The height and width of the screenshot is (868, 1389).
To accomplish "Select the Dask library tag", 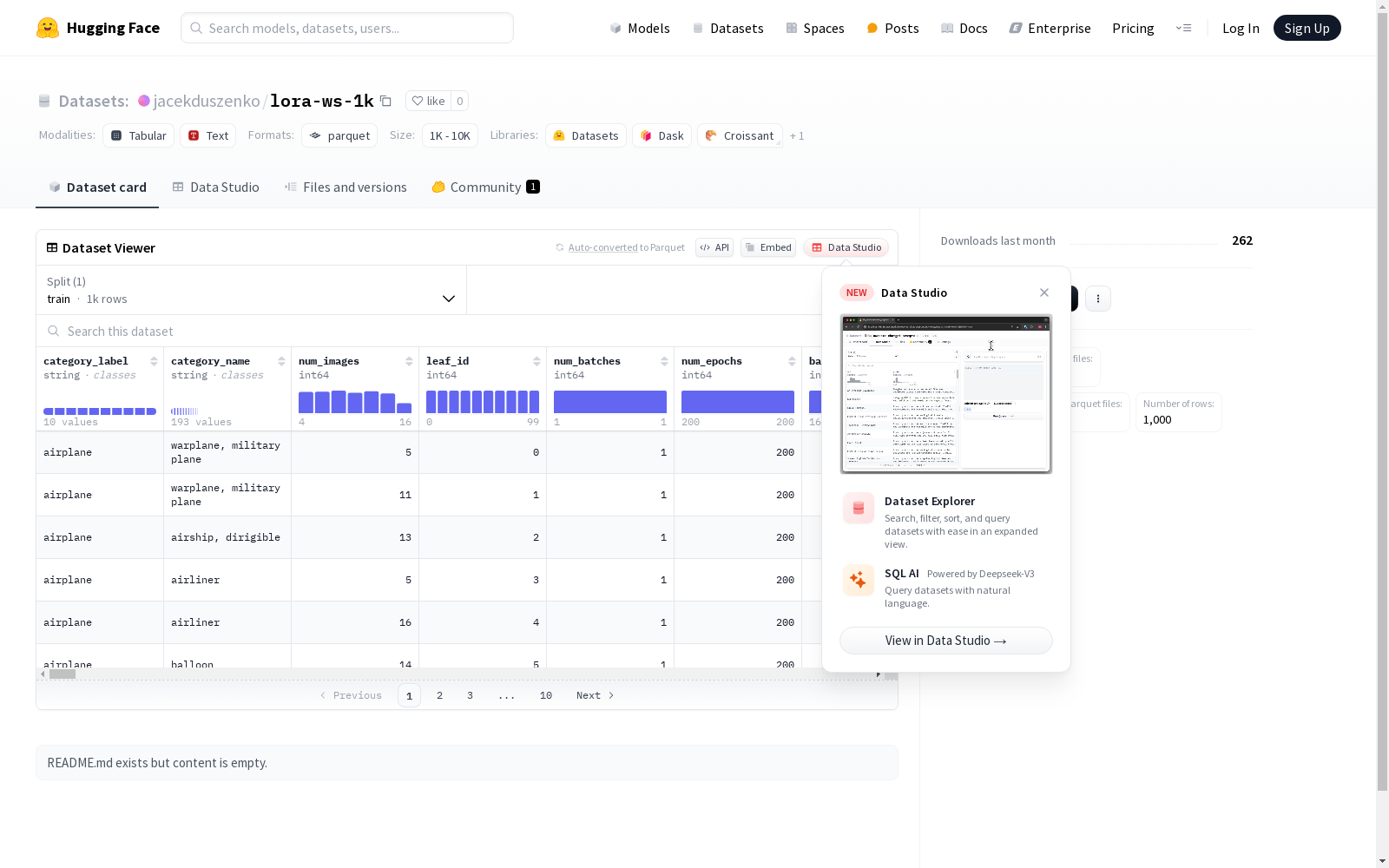I will click(662, 135).
